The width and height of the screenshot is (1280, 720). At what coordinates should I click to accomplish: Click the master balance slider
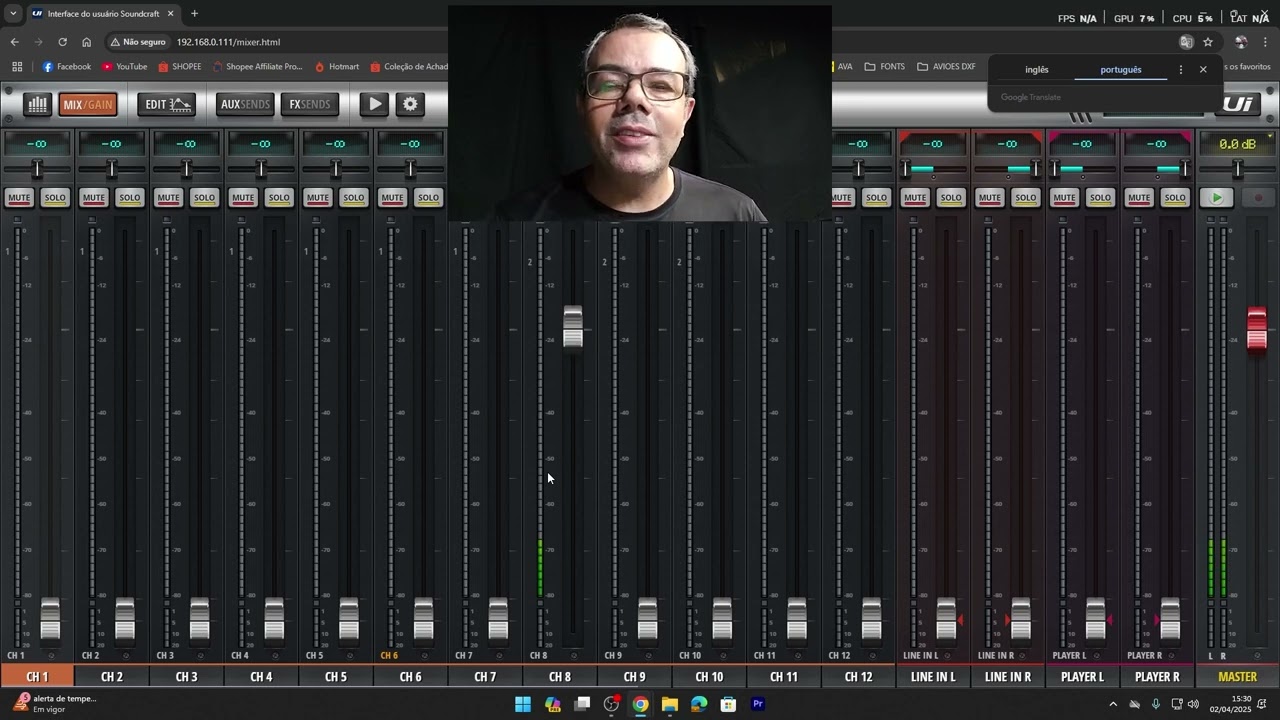coord(1237,169)
